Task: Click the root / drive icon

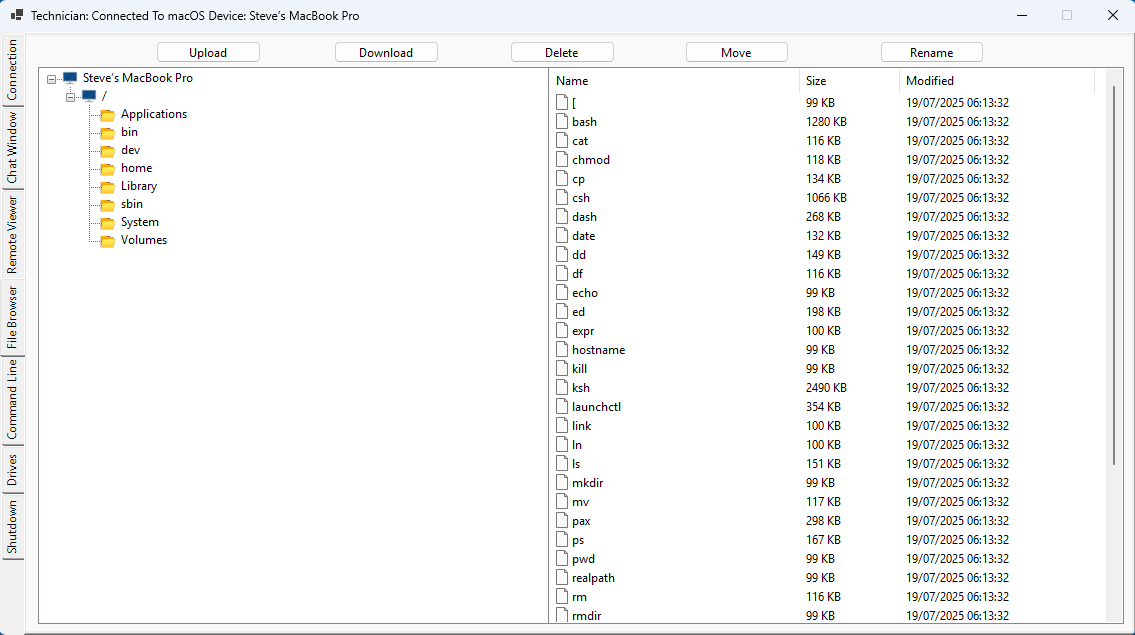Action: [x=89, y=96]
